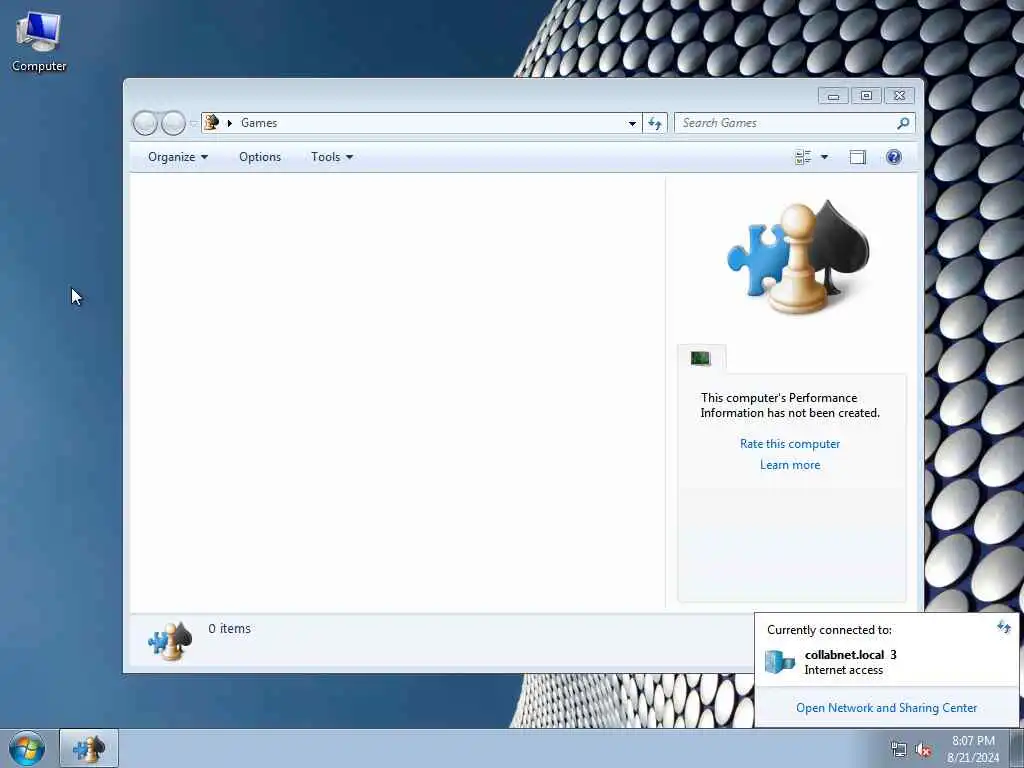The width and height of the screenshot is (1024, 768).
Task: Open the recent pages dropdown arrow
Action: coord(193,123)
